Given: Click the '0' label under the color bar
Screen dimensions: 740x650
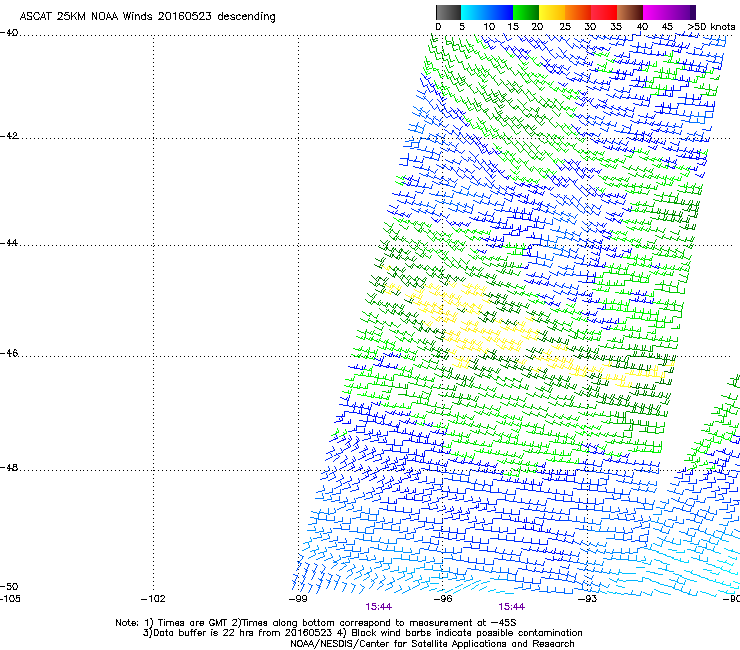Looking at the screenshot, I should coord(438,27).
